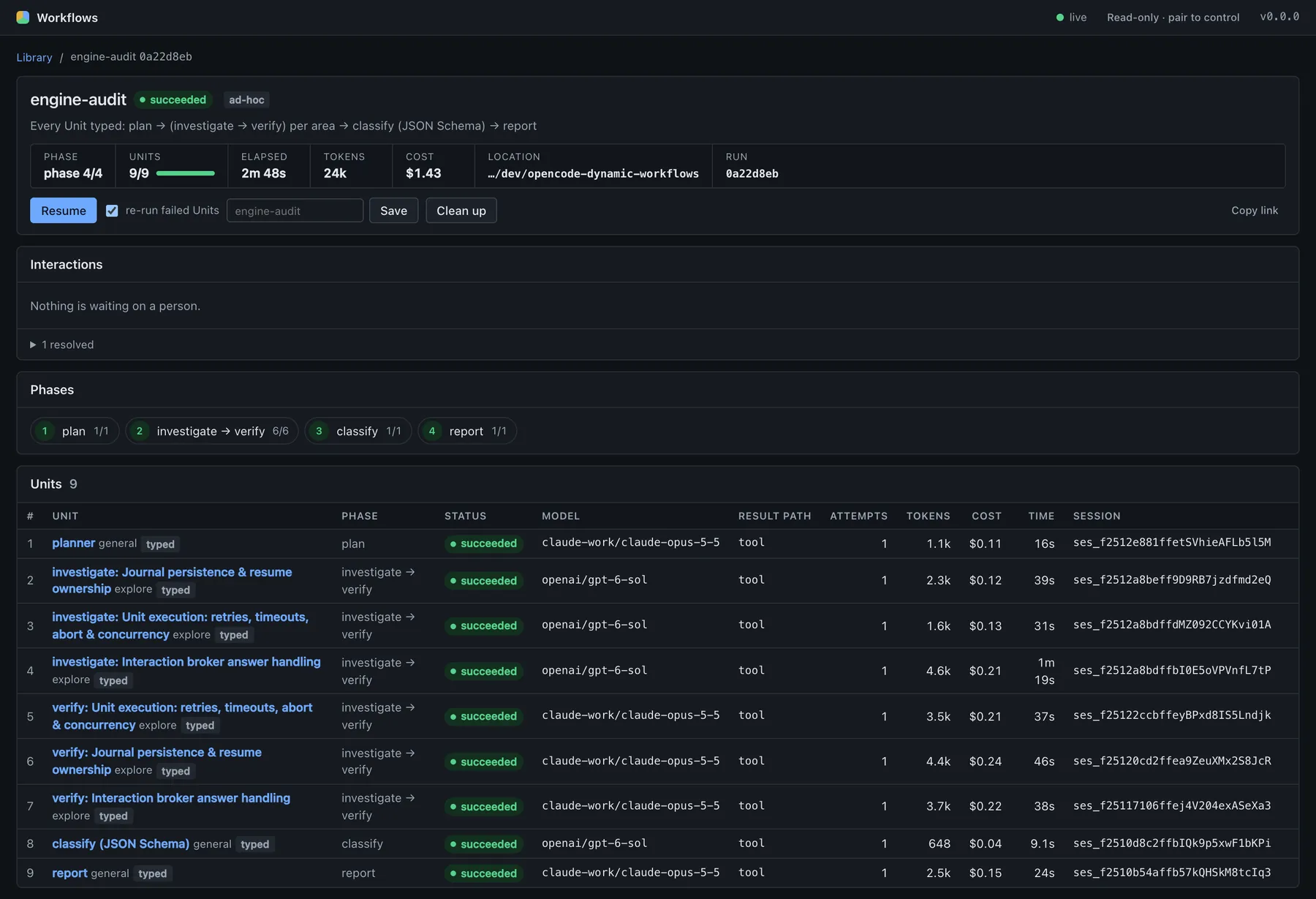This screenshot has height=899, width=1316.
Task: Open the Library breadcrumb link
Action: (34, 57)
